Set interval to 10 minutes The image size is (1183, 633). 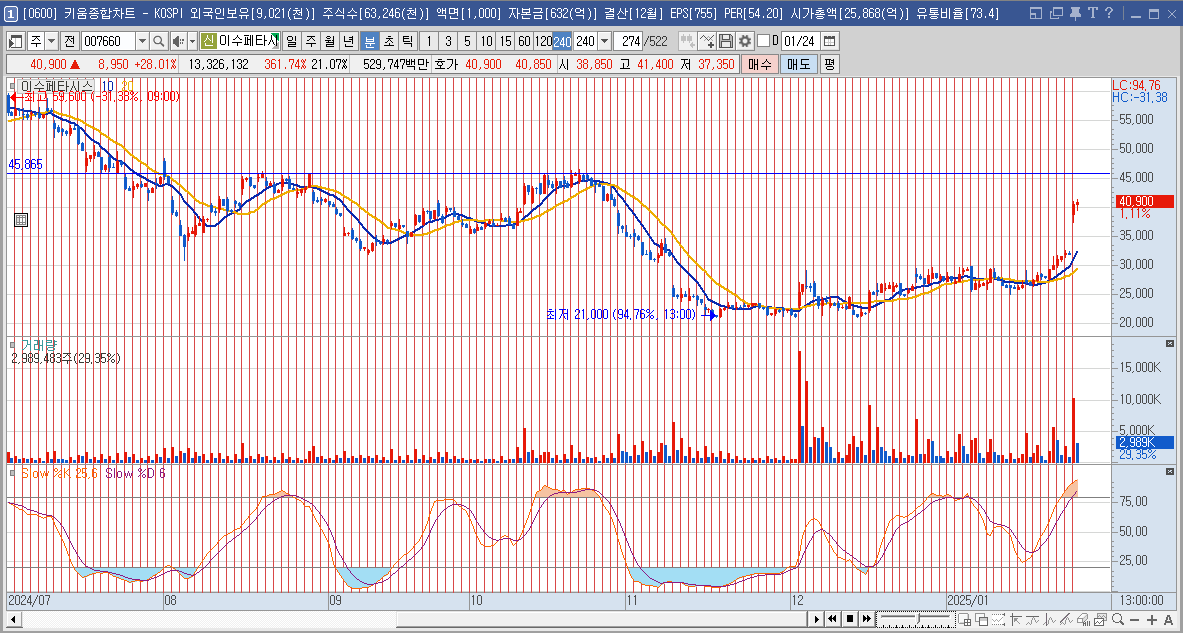487,41
